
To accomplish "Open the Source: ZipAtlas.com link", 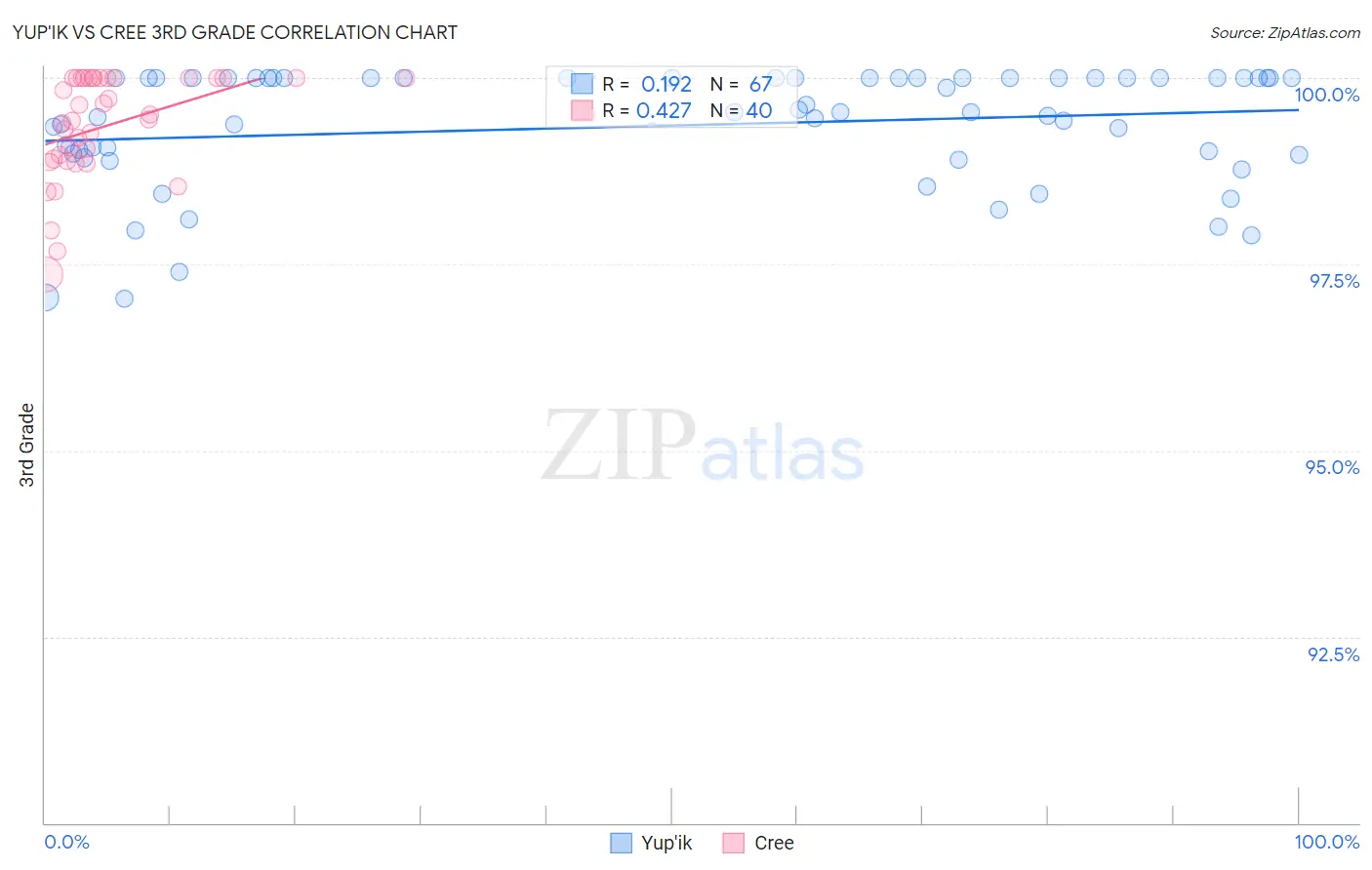I will pos(1285,32).
